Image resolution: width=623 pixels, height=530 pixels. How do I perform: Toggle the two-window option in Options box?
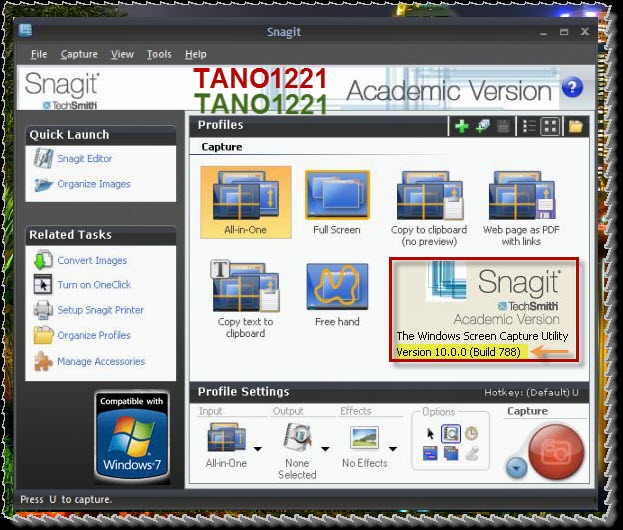click(x=430, y=453)
